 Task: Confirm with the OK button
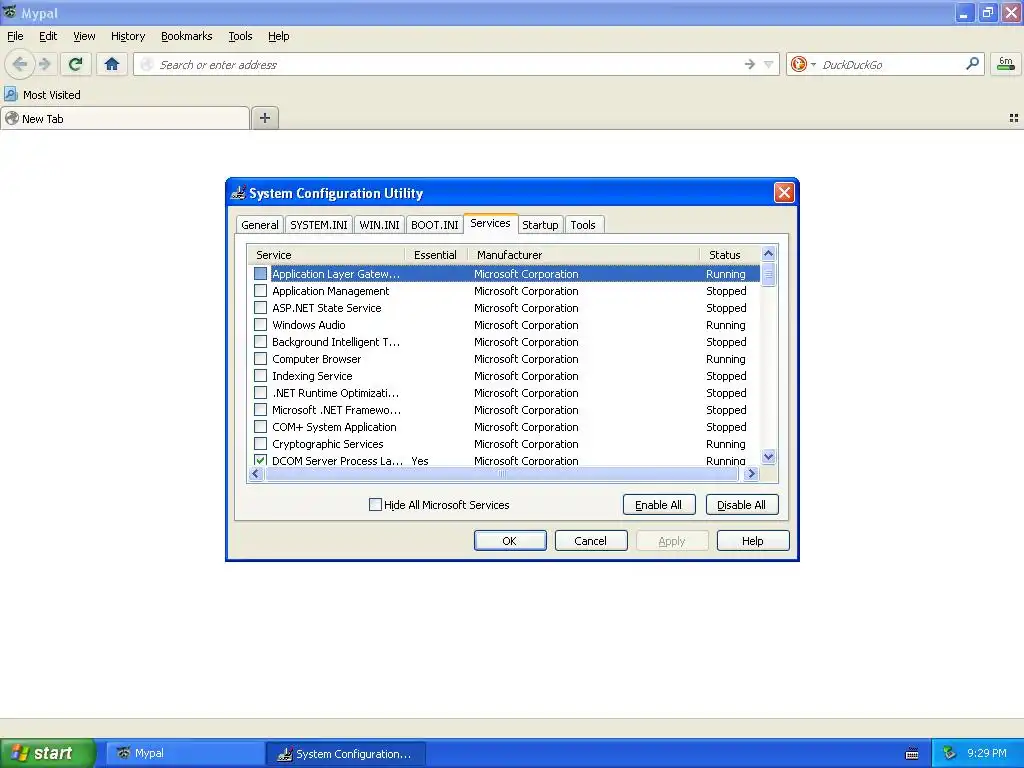click(x=510, y=541)
